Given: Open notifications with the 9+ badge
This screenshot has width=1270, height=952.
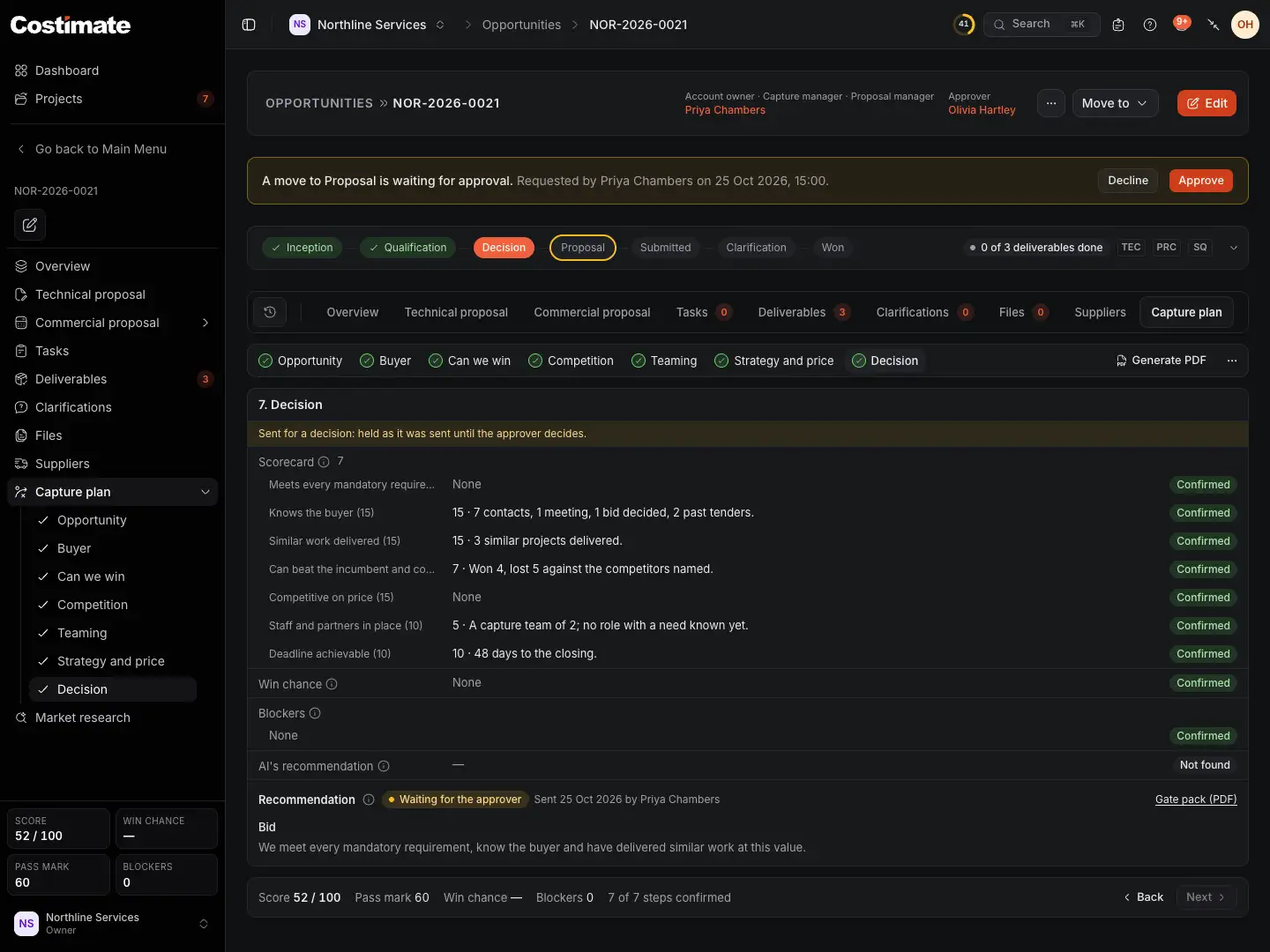Looking at the screenshot, I should tap(1182, 24).
